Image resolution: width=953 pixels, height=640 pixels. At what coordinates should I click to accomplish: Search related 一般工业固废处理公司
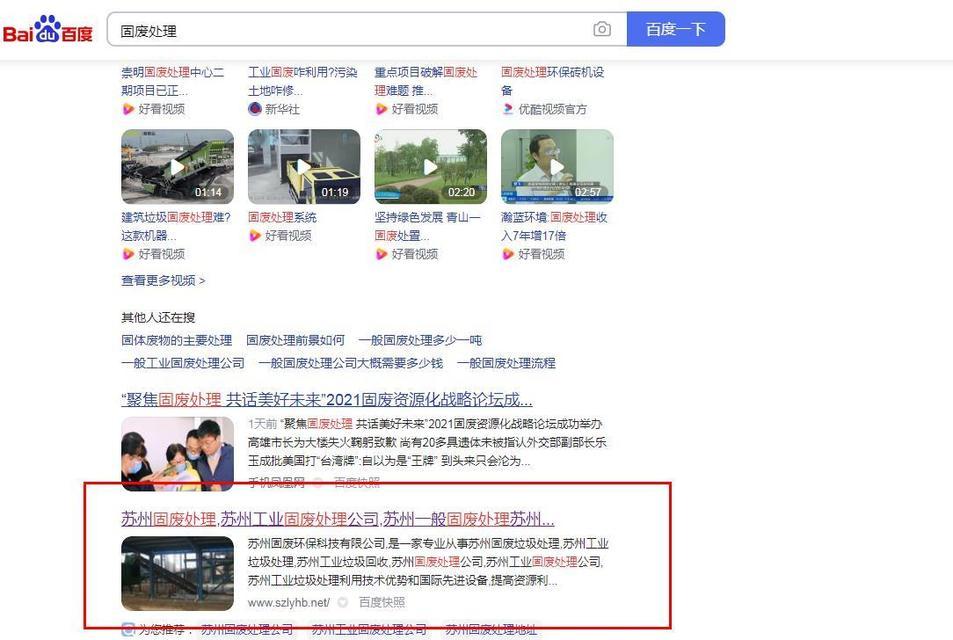182,363
